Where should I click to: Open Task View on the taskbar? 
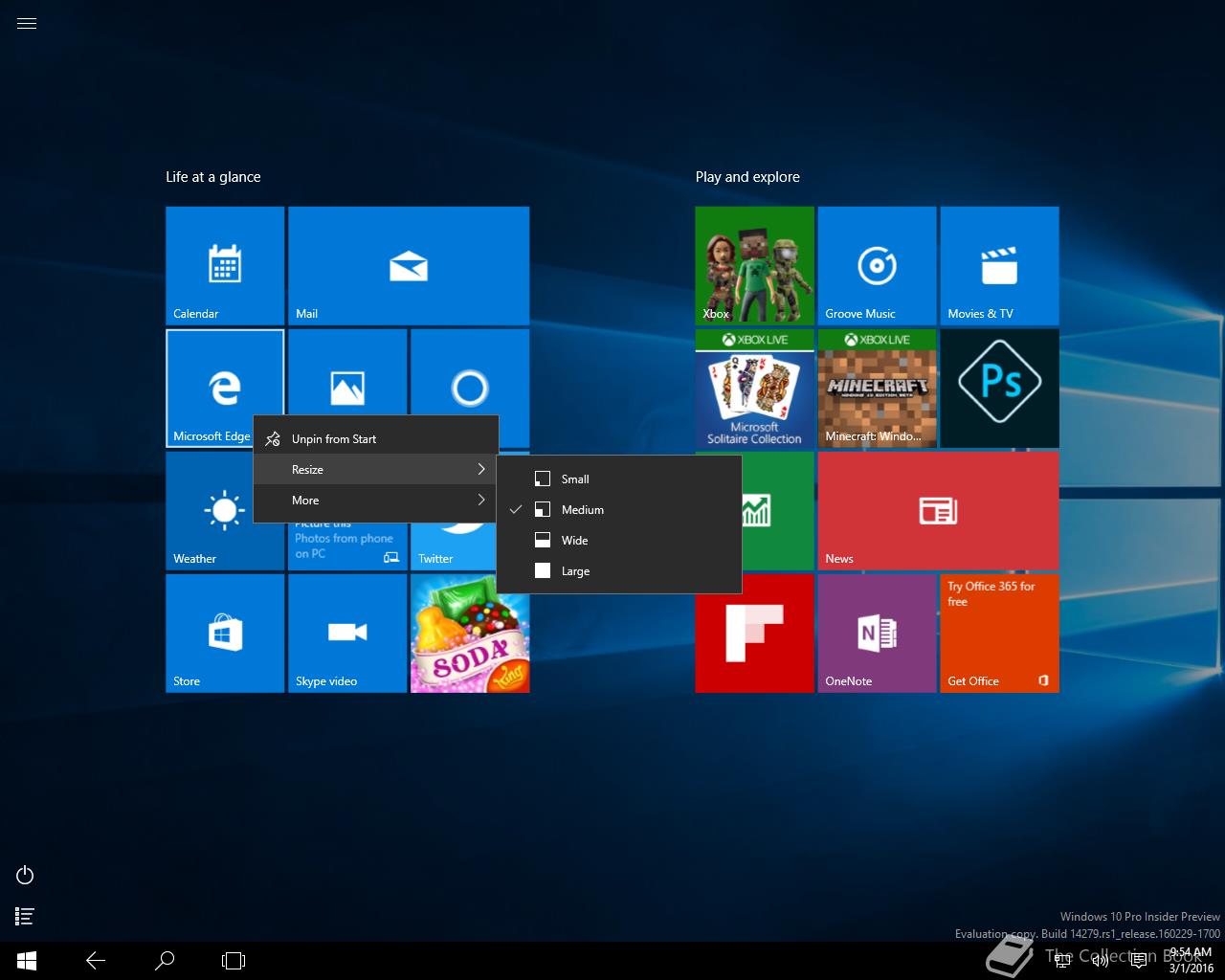(234, 960)
